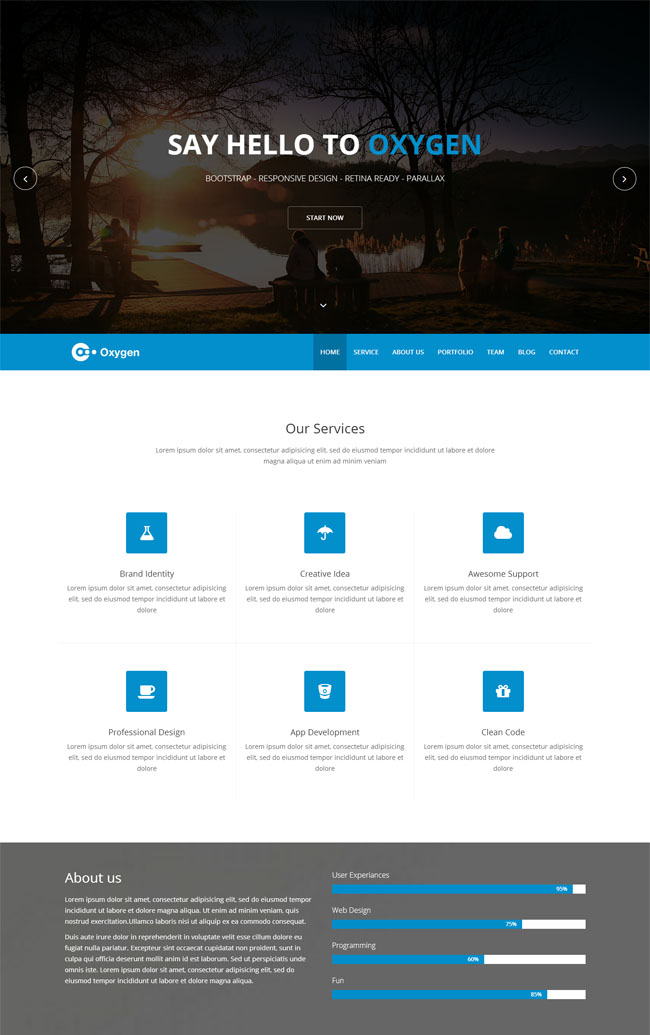
Task: Select Contact in the navbar
Action: click(564, 352)
